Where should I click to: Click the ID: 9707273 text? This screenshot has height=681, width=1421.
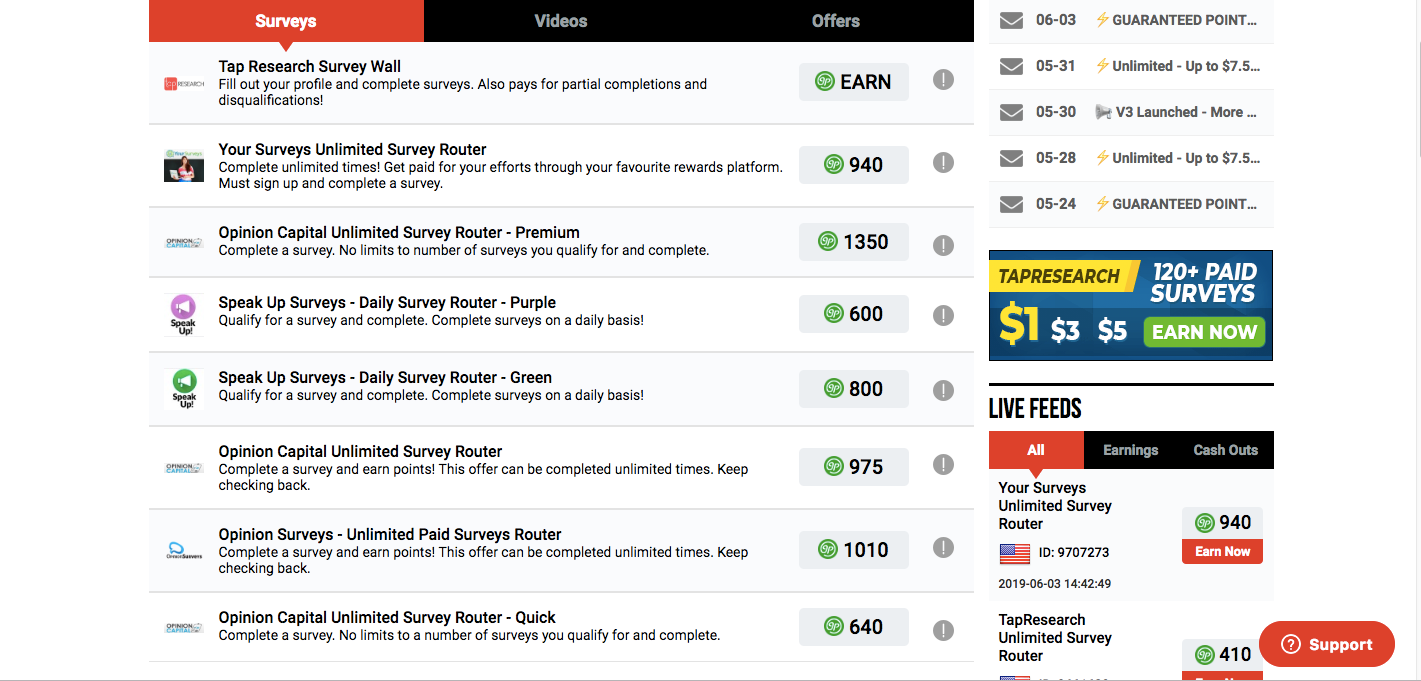[1073, 553]
